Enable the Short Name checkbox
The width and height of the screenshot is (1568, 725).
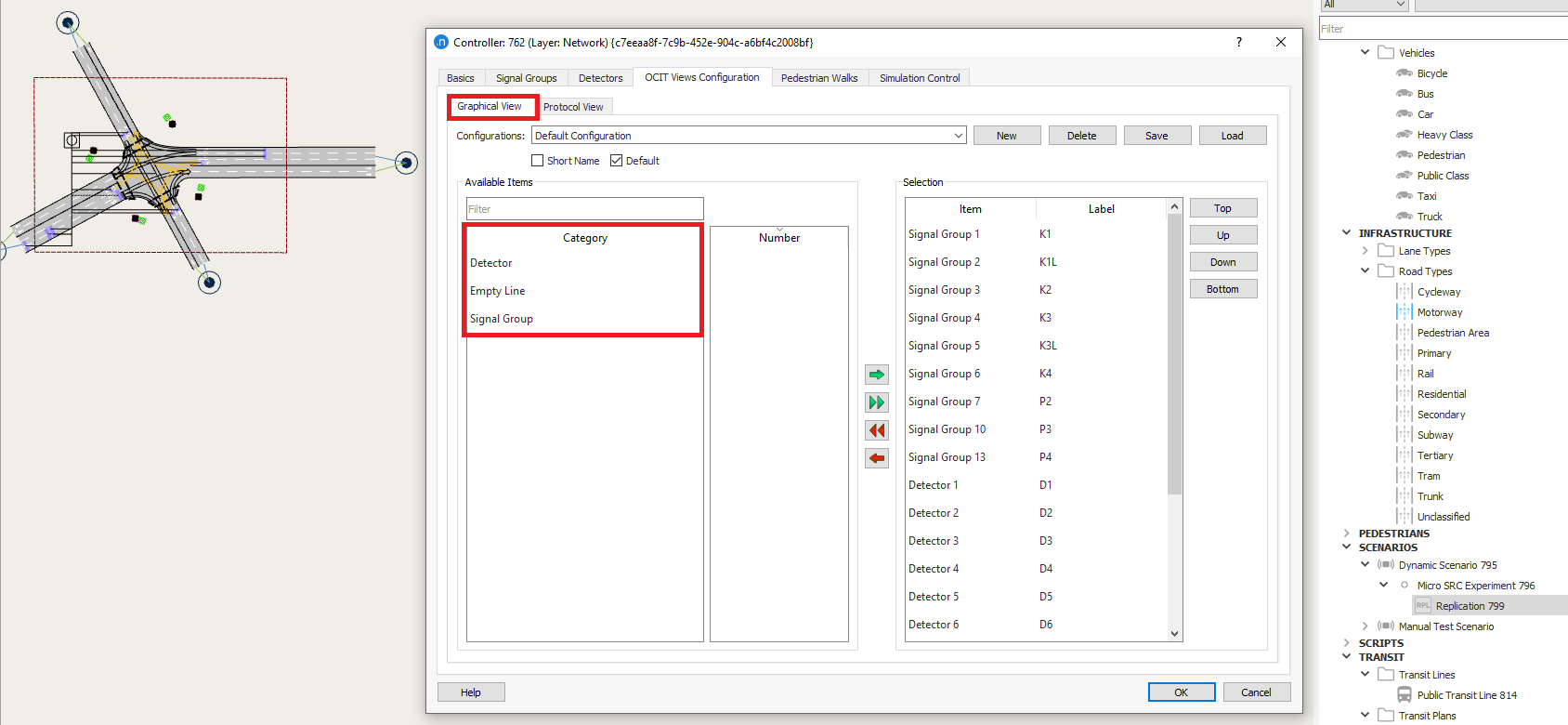click(x=538, y=161)
